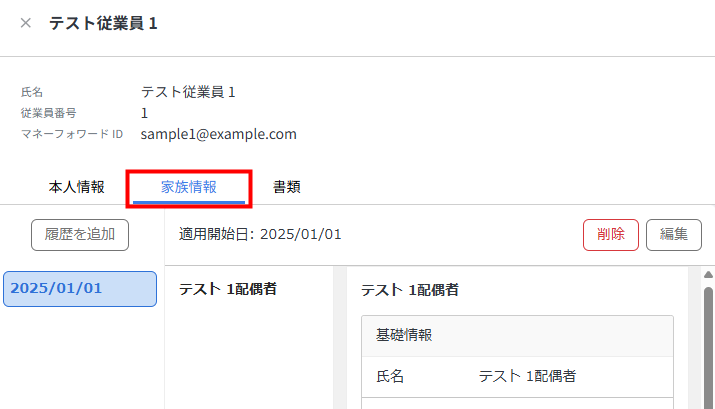Viewport: 715px width, 409px height.
Task: Click the マネーフォワード ID label
Action: click(71, 134)
